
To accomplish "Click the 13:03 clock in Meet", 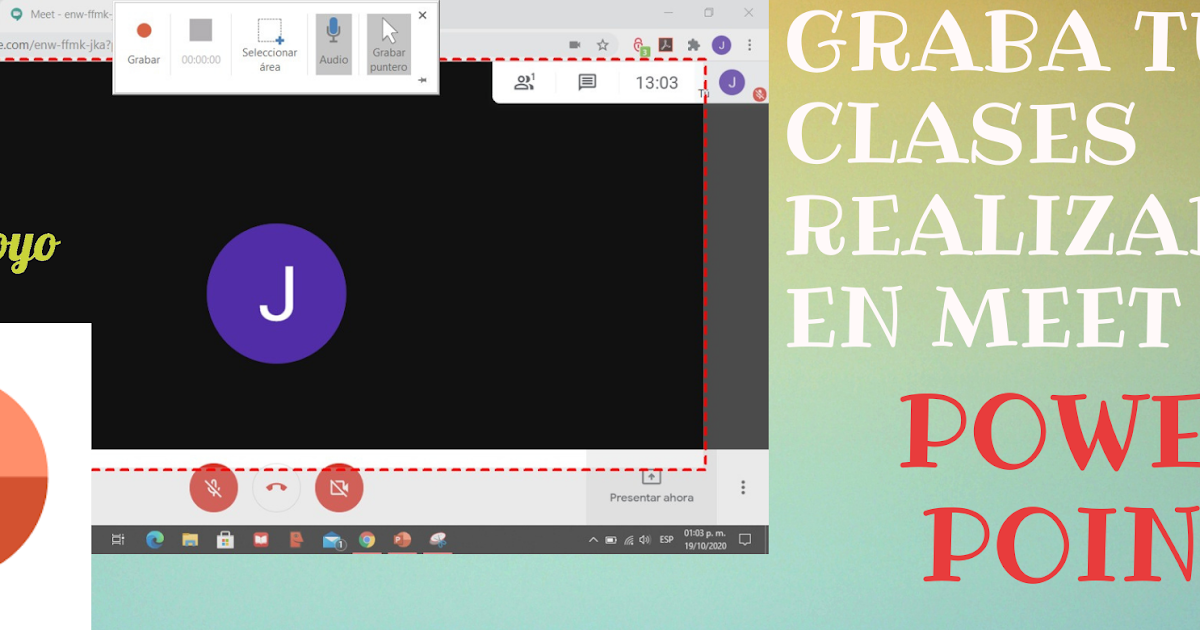I will coord(657,83).
